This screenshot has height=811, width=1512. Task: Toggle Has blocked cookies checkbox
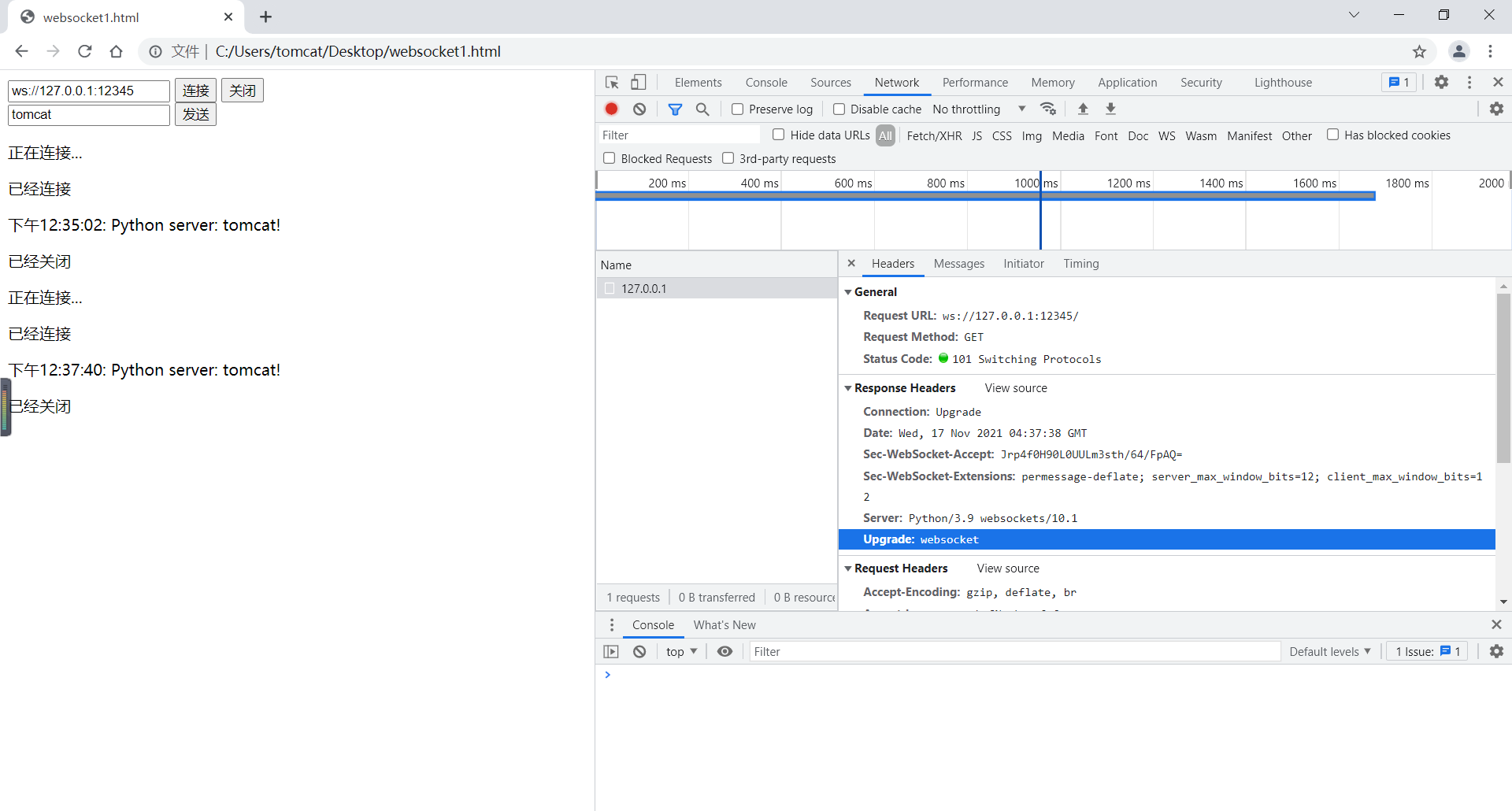click(1332, 135)
